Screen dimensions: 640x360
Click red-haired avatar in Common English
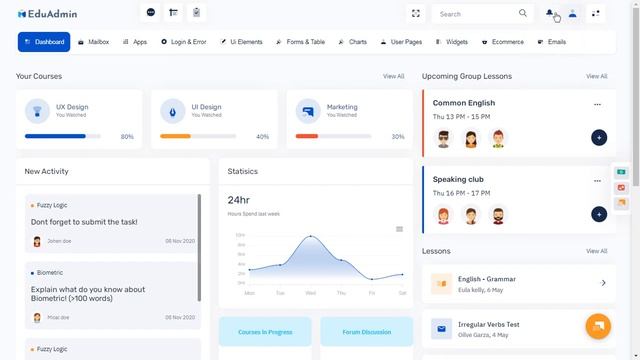coord(498,139)
